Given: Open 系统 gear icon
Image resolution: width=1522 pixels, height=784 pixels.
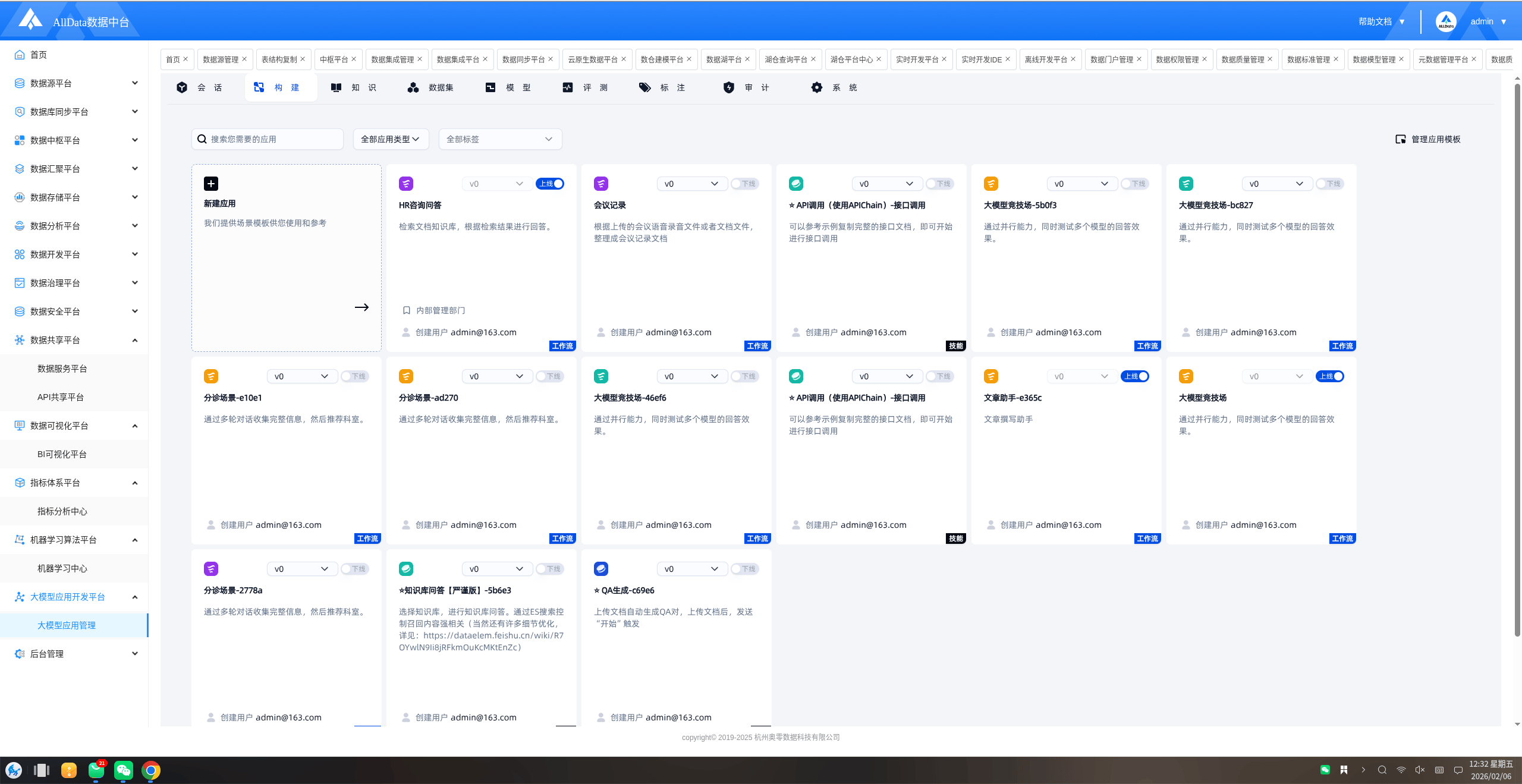Looking at the screenshot, I should 817,87.
